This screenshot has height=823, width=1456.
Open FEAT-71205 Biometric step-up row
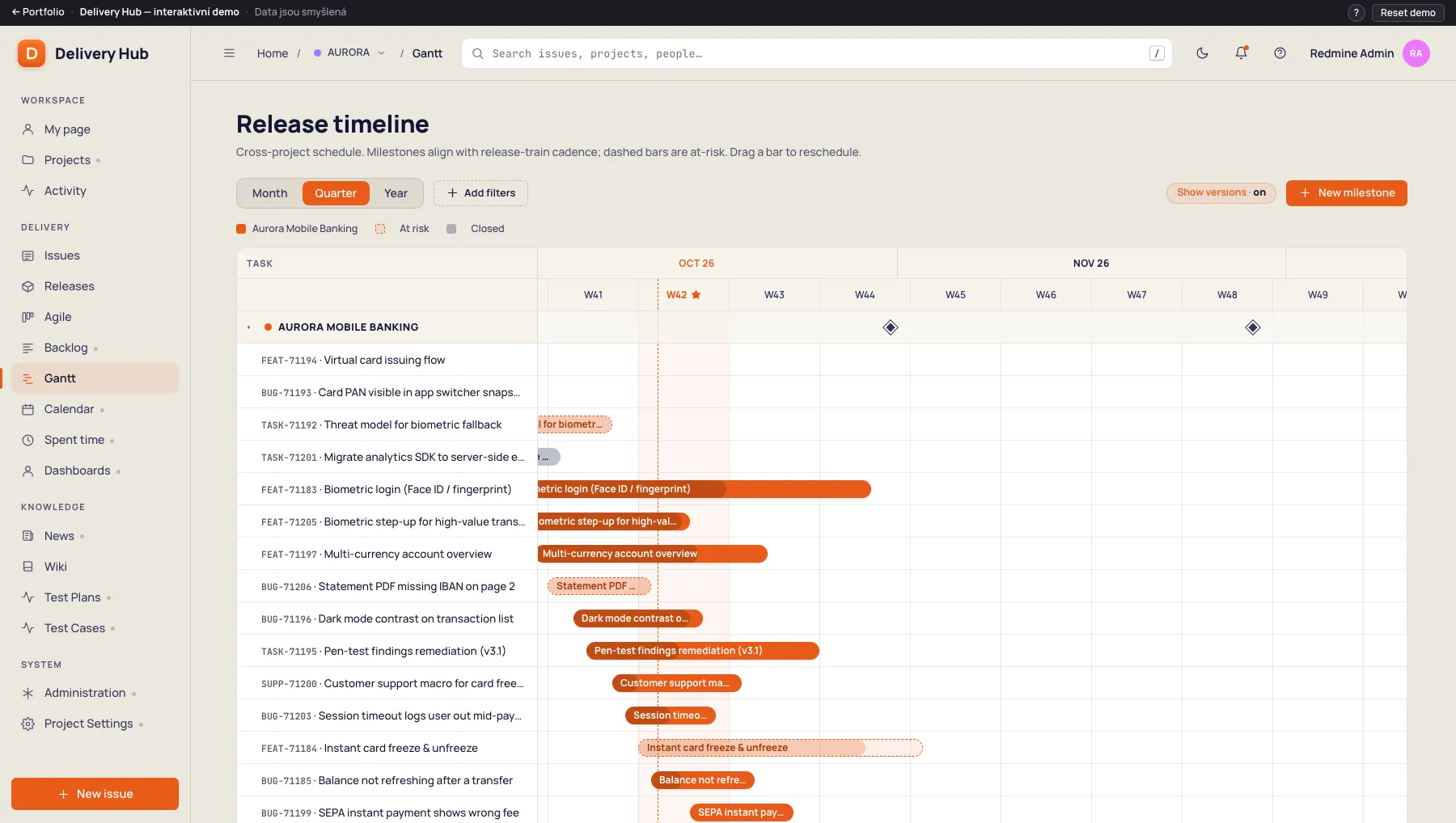[x=387, y=521]
